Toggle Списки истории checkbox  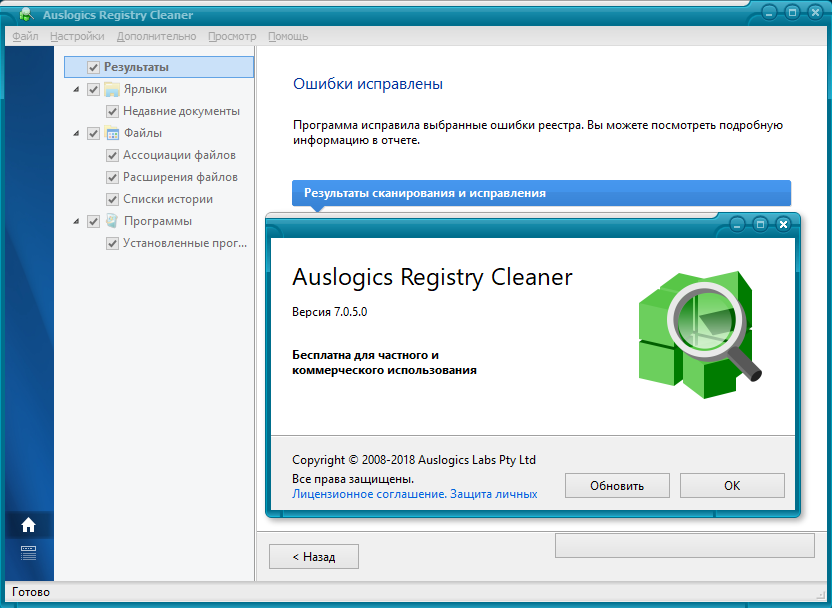pyautogui.click(x=112, y=199)
